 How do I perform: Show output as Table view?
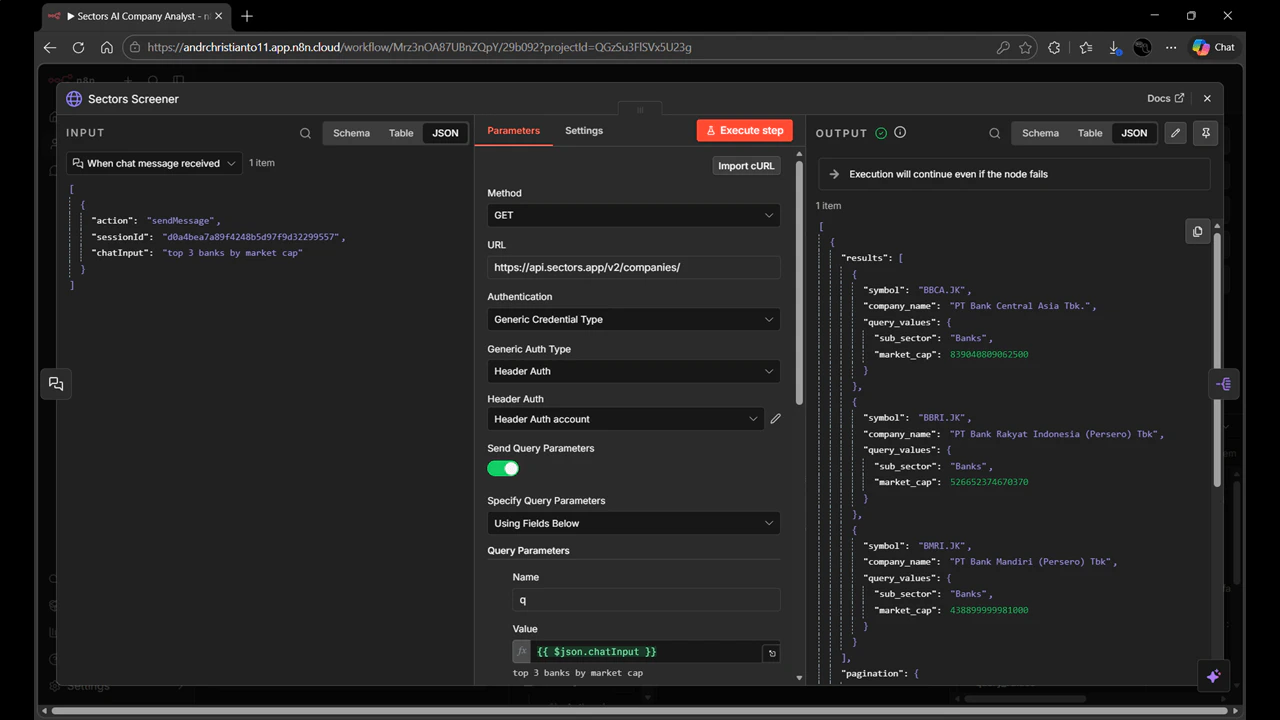tap(1090, 133)
